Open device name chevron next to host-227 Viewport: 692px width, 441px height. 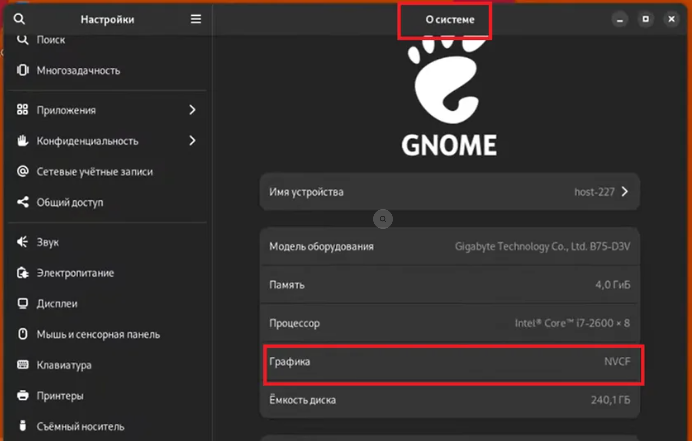(625, 192)
